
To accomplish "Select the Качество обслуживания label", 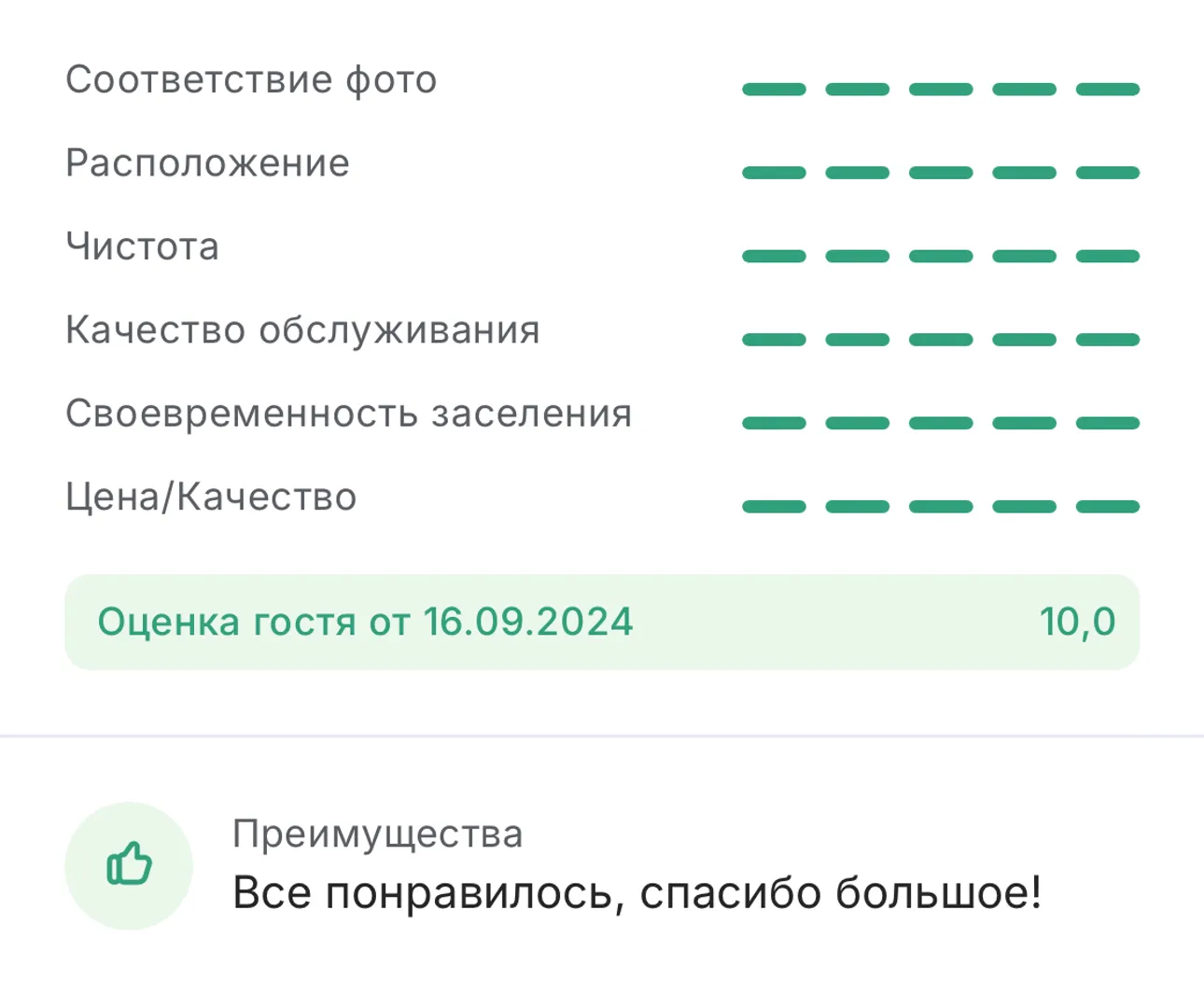I will pos(302,330).
